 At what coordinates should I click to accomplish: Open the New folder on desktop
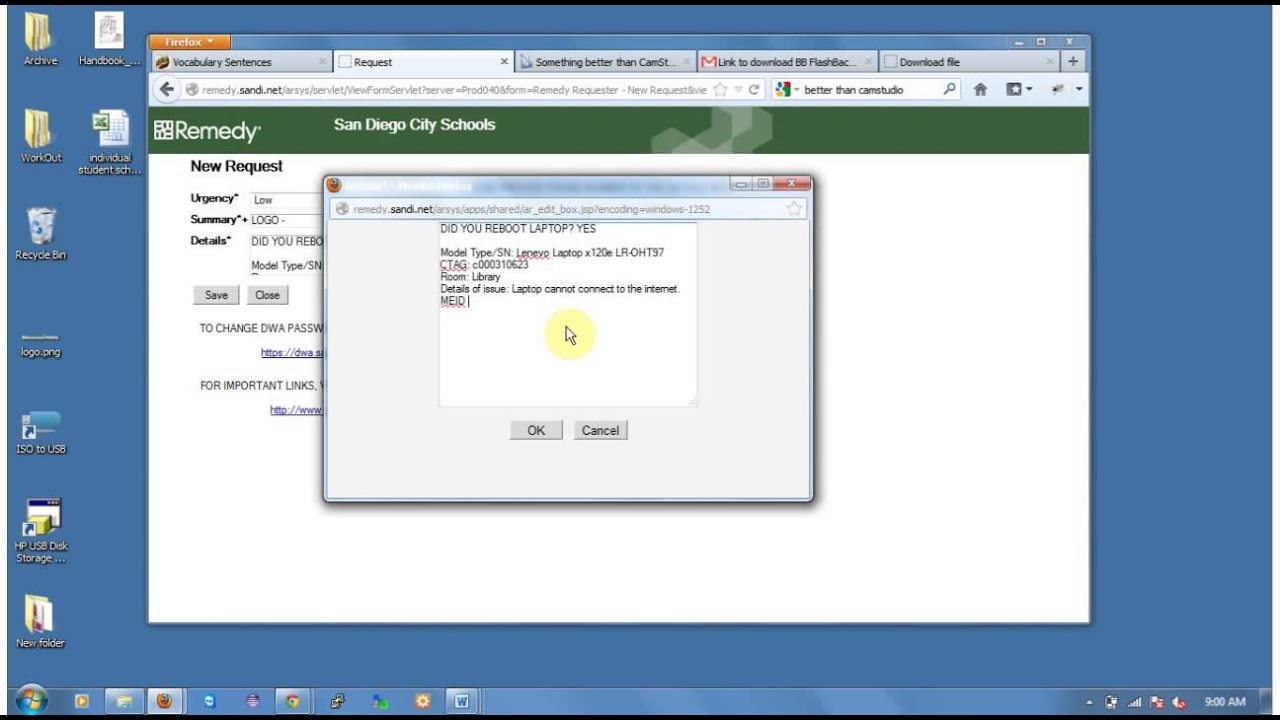(40, 621)
